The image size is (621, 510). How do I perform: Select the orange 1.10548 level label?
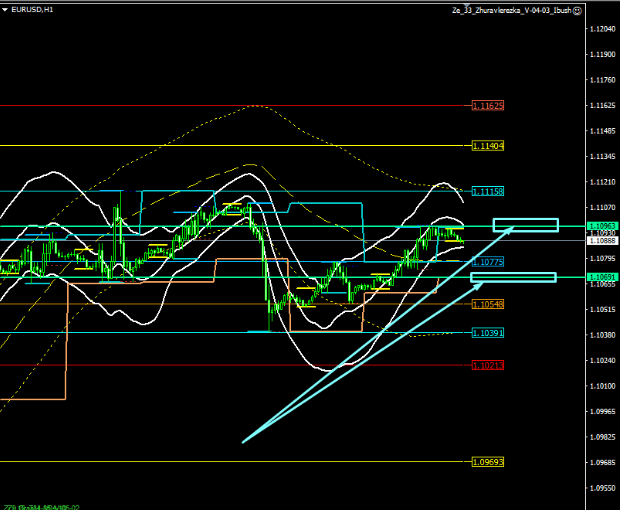tap(488, 303)
